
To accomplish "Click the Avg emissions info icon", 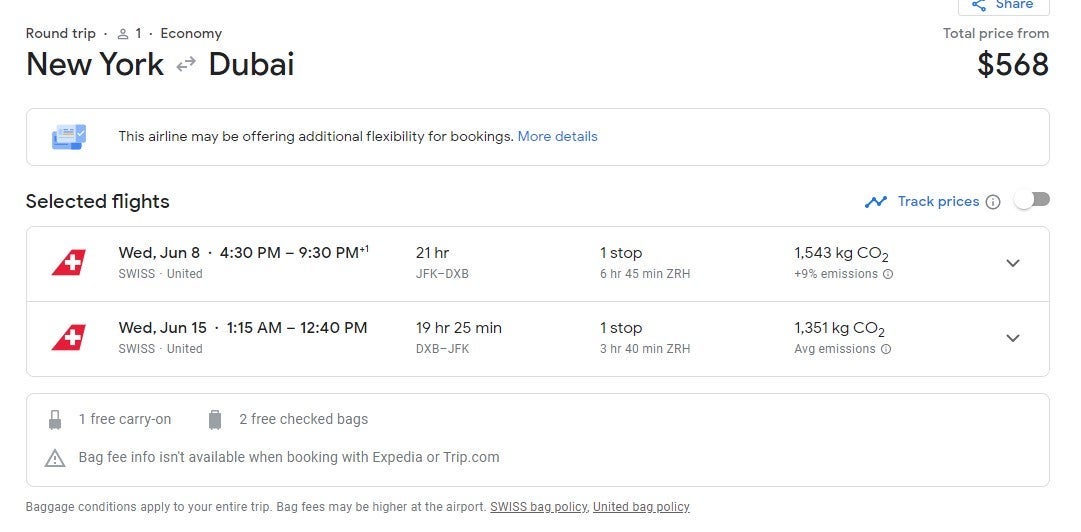I will (x=886, y=349).
